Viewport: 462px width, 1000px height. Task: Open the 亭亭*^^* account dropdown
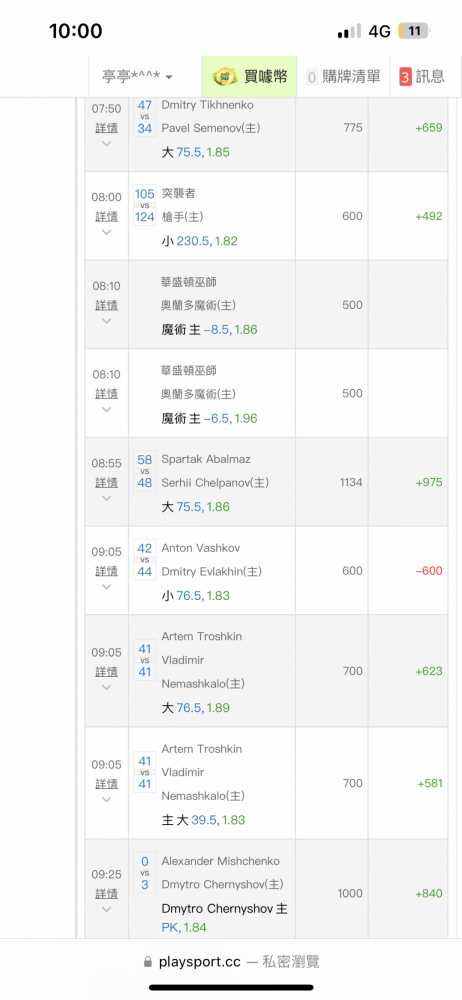[x=138, y=77]
